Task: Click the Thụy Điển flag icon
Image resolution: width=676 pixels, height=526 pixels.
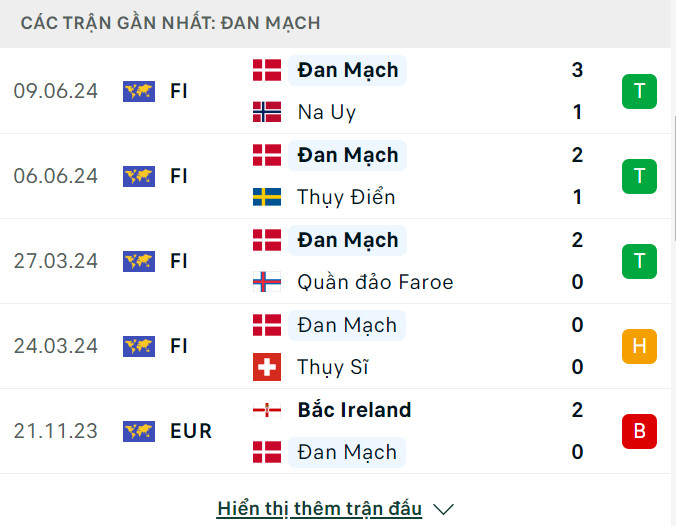Action: coord(267,197)
